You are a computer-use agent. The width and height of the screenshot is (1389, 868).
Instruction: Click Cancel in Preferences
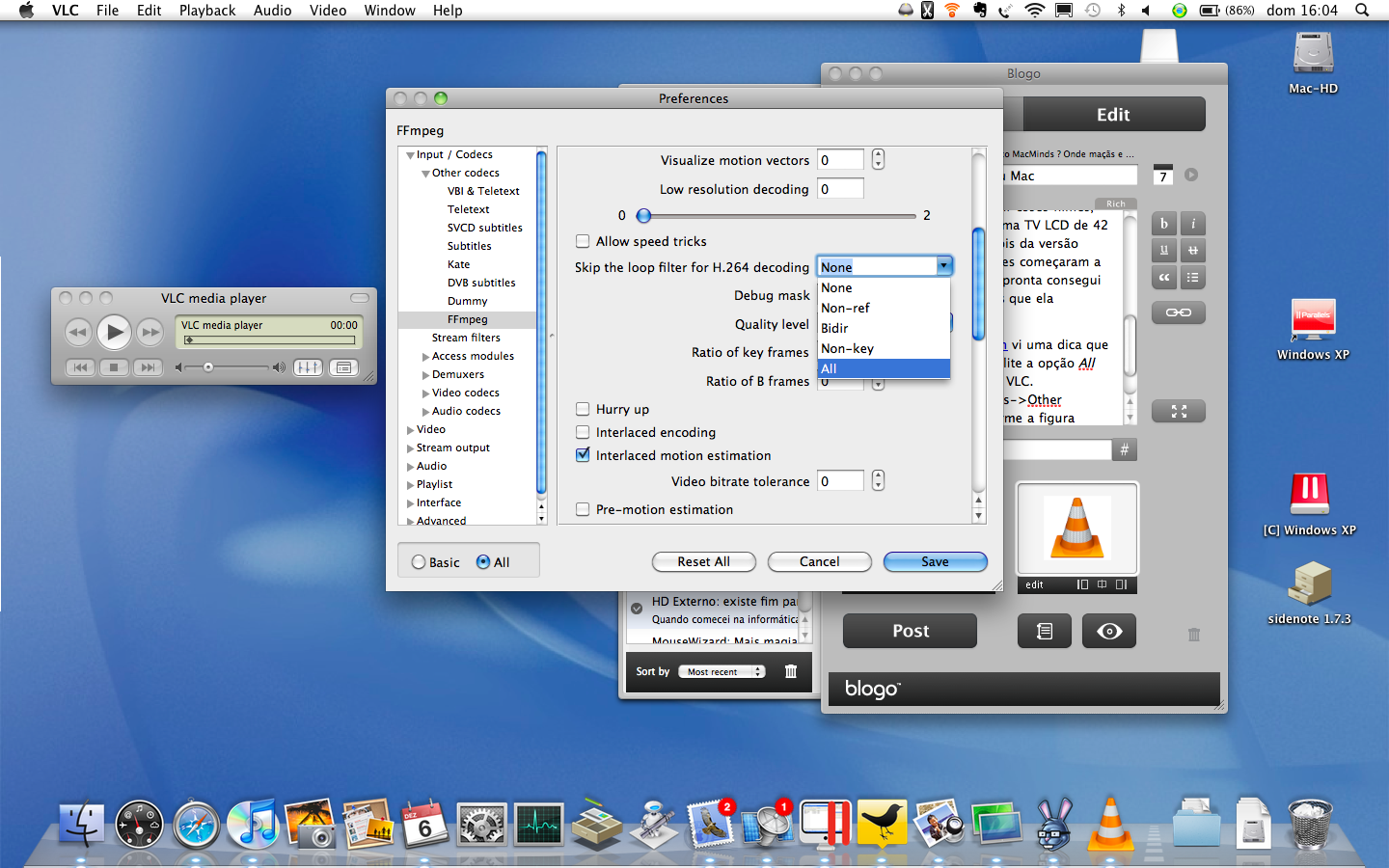coord(819,561)
